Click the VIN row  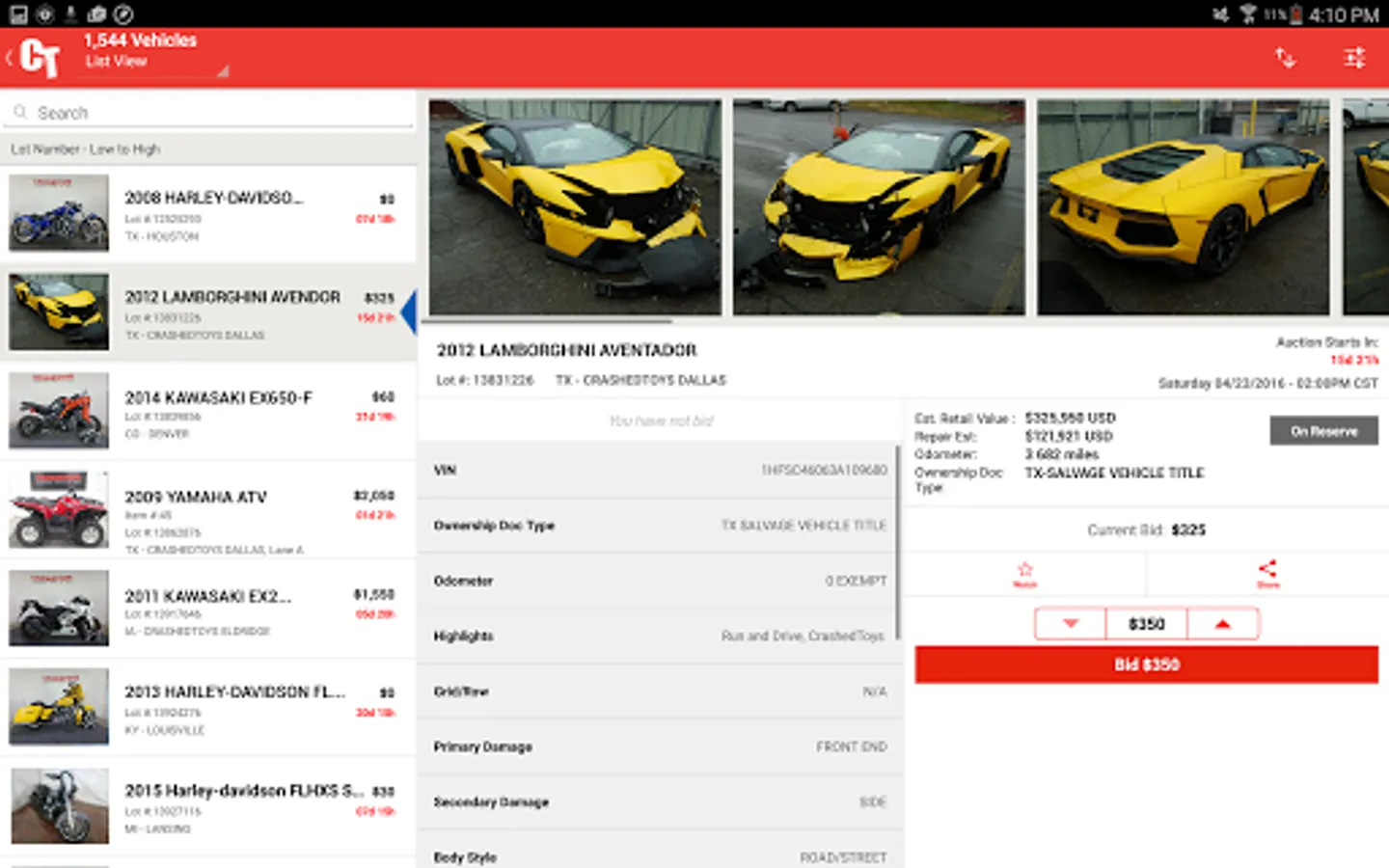tap(660, 470)
